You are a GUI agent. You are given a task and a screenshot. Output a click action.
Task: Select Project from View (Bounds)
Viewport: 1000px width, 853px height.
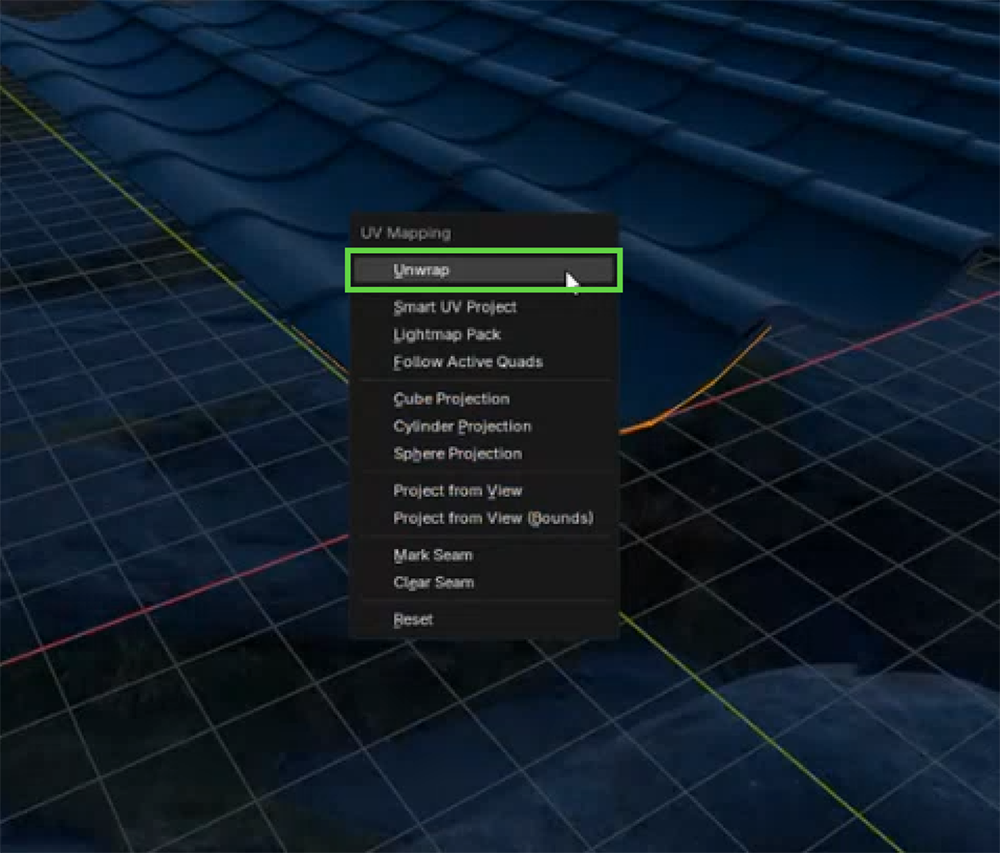[483, 518]
